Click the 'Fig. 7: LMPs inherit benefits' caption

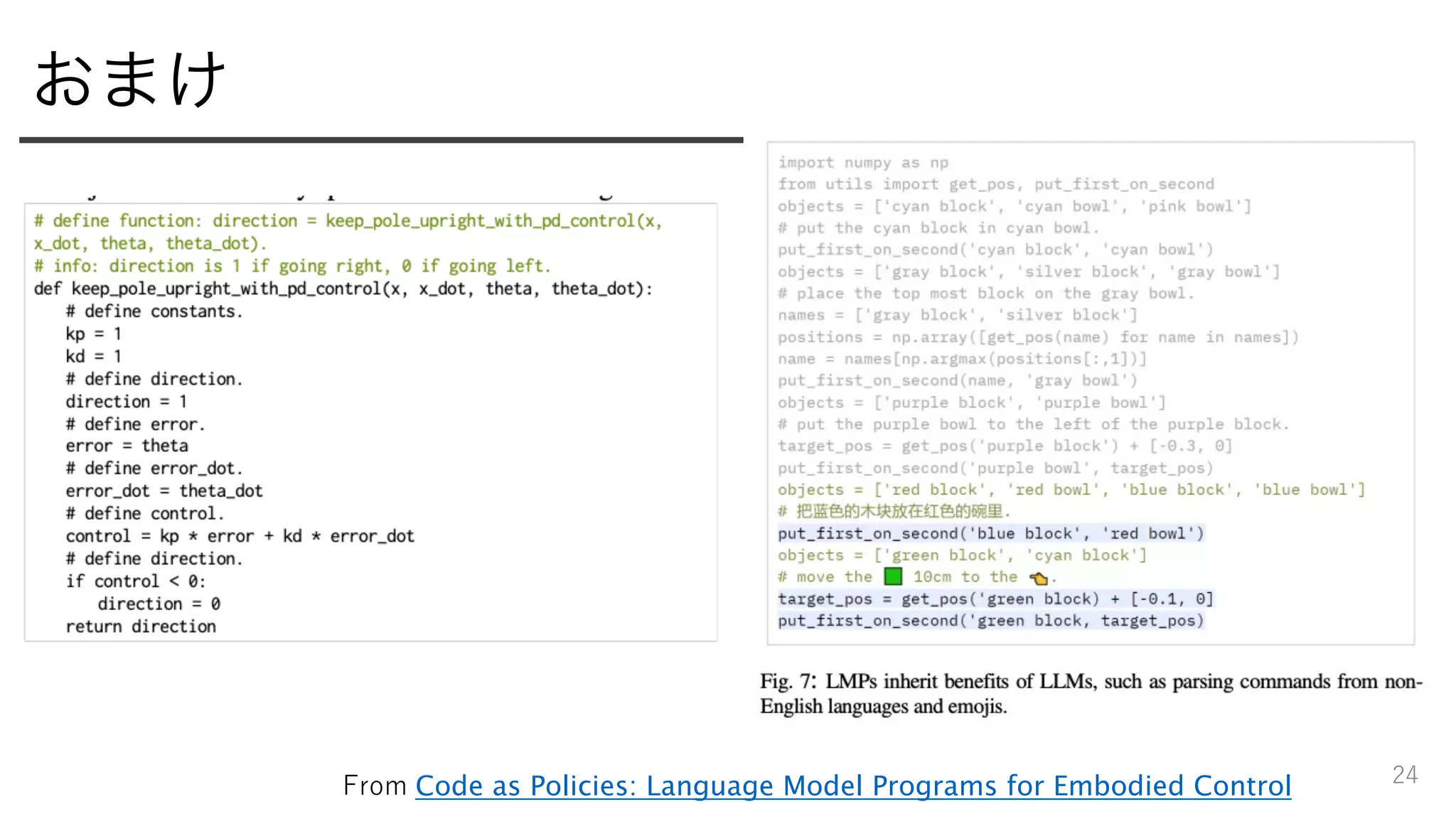(1091, 694)
